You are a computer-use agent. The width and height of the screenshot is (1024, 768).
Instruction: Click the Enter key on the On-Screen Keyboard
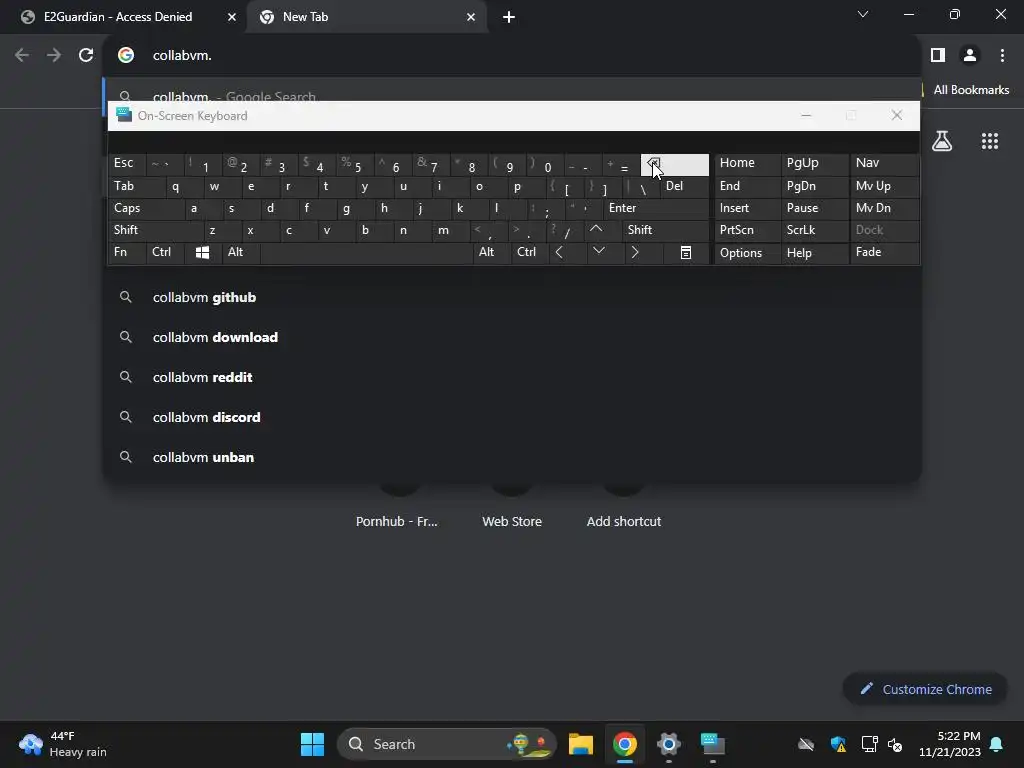click(x=656, y=208)
